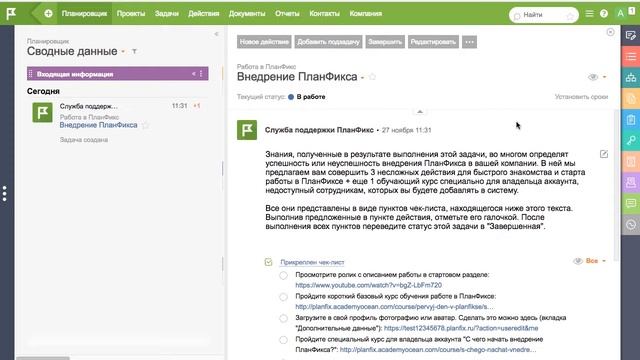Click the checklist icon before Прикреплен чек-лист
Screen dimensions: 640x360
(x=268, y=262)
